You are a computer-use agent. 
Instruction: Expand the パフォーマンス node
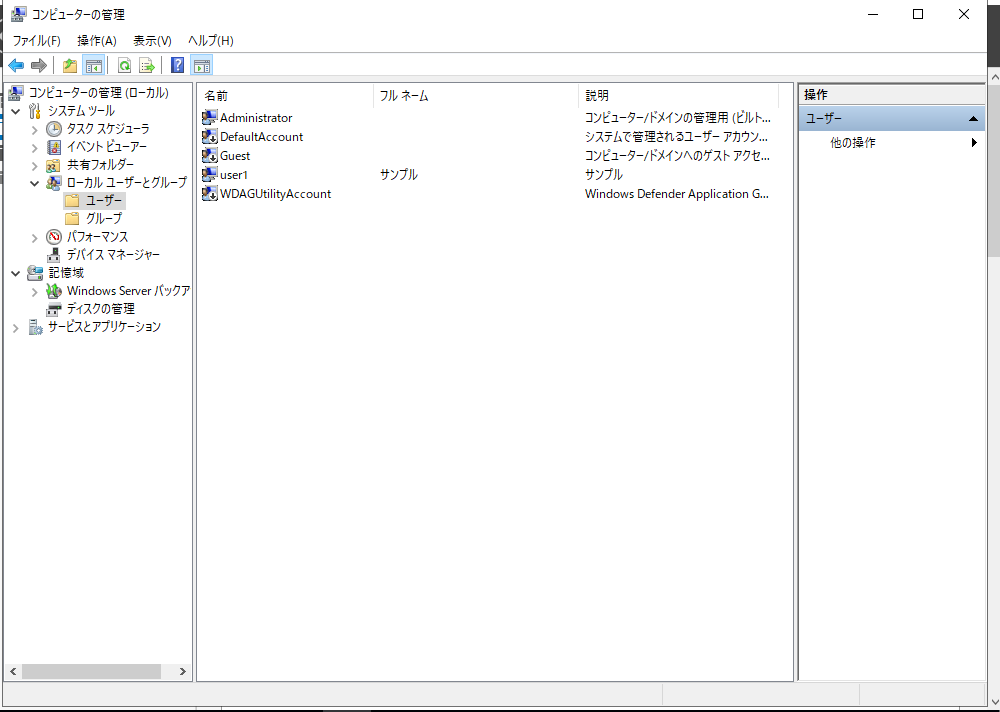[35, 237]
